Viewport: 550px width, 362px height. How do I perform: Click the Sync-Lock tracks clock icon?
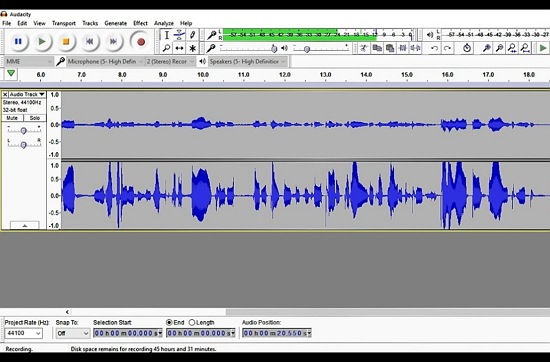(x=467, y=48)
